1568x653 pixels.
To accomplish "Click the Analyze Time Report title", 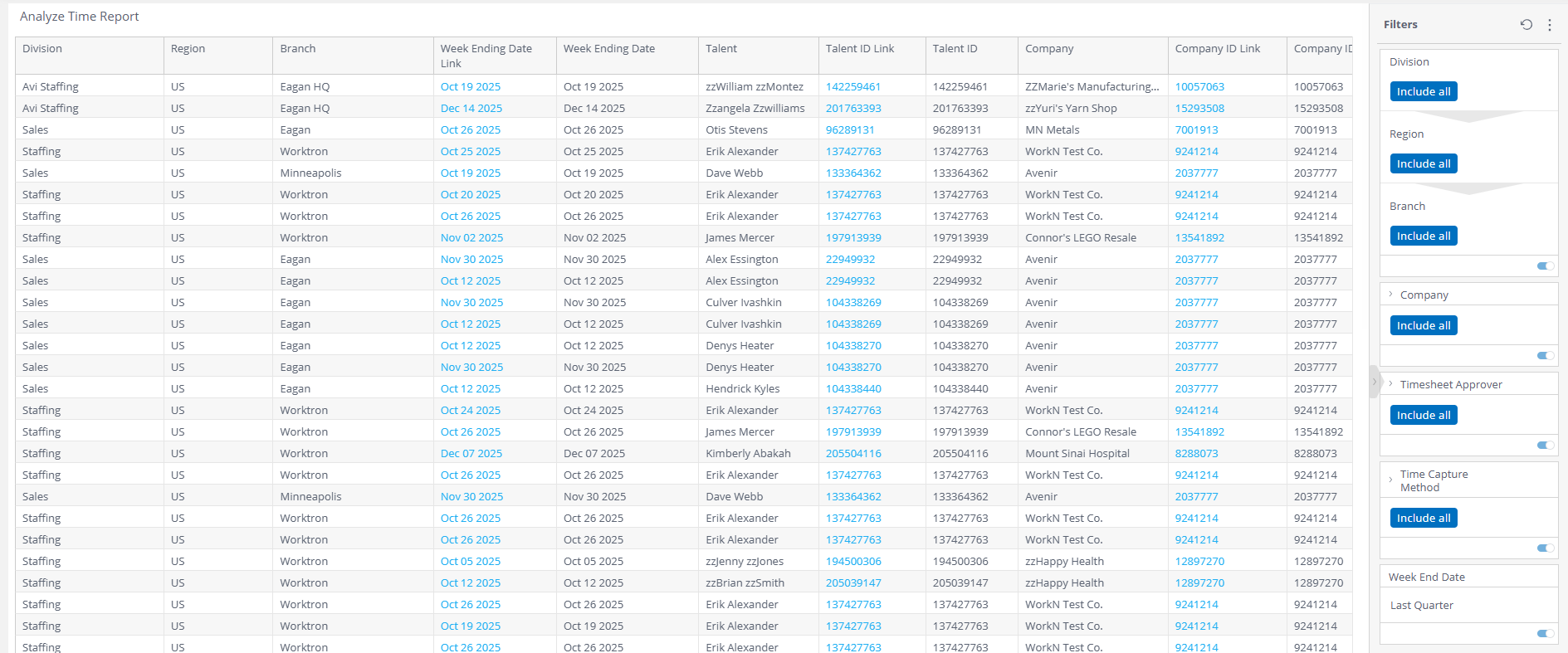I will coord(80,17).
